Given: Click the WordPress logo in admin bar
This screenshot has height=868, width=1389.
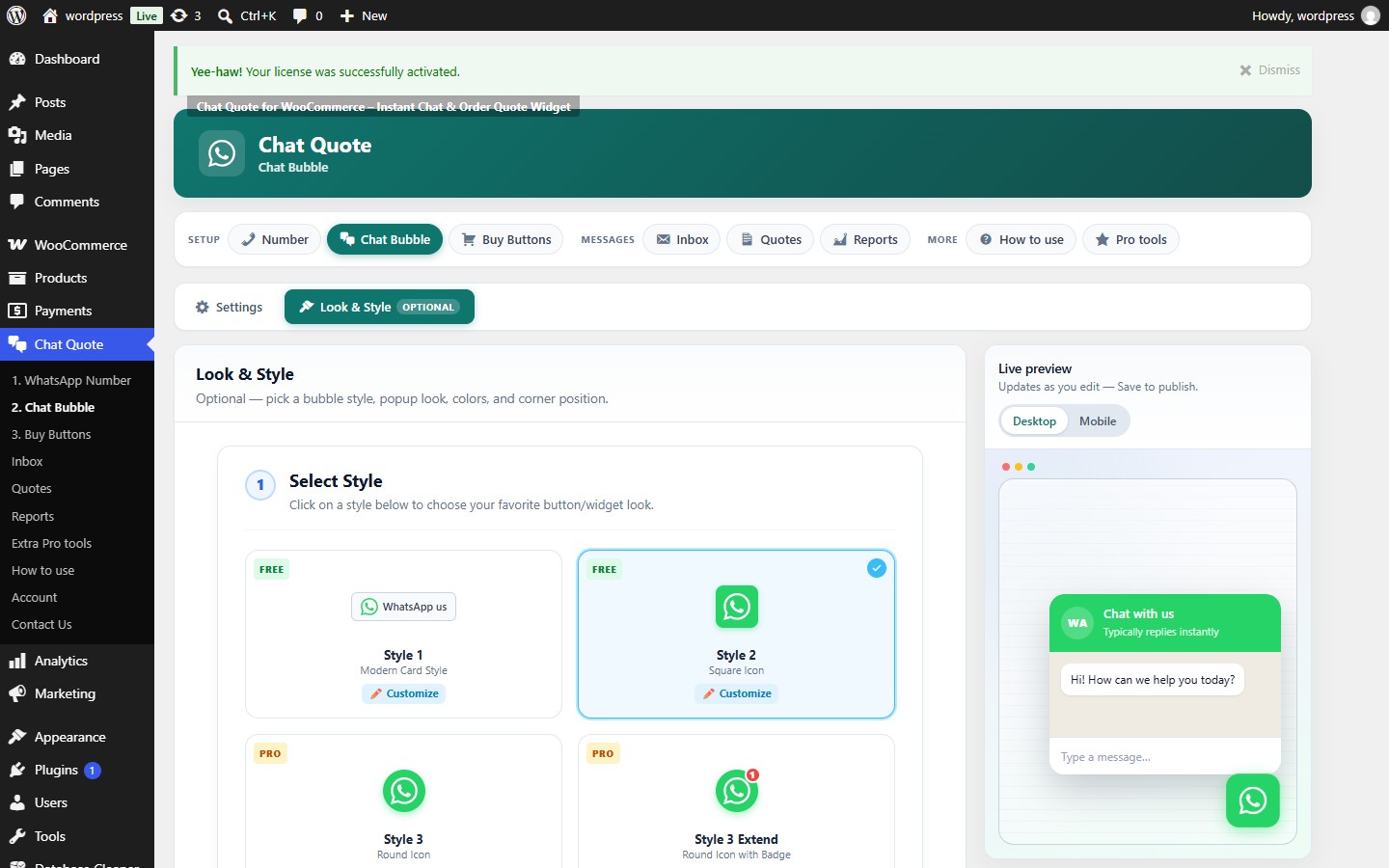Looking at the screenshot, I should [x=16, y=15].
